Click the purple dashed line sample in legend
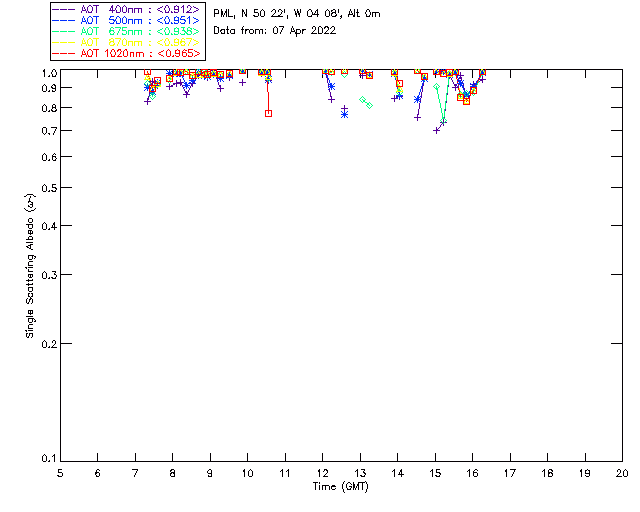 point(64,9)
